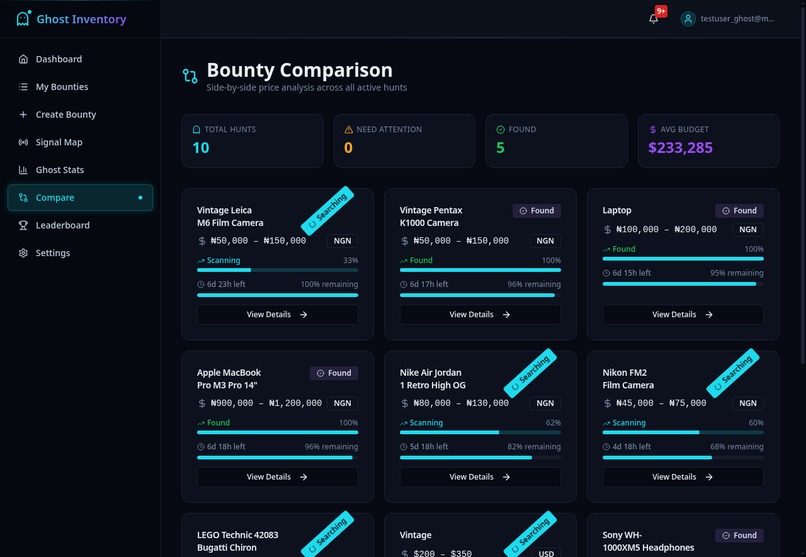
Task: View Details for Nikon FM2 camera
Action: (x=683, y=477)
